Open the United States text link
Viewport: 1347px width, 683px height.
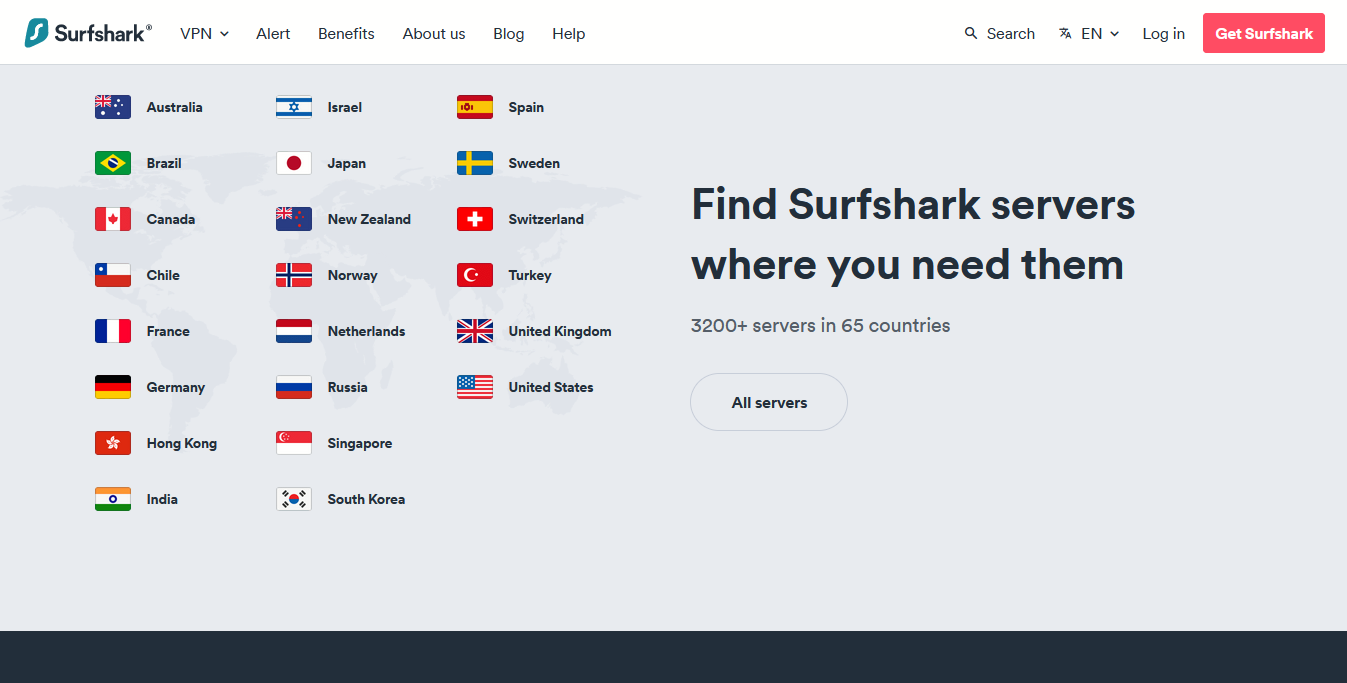(x=551, y=387)
